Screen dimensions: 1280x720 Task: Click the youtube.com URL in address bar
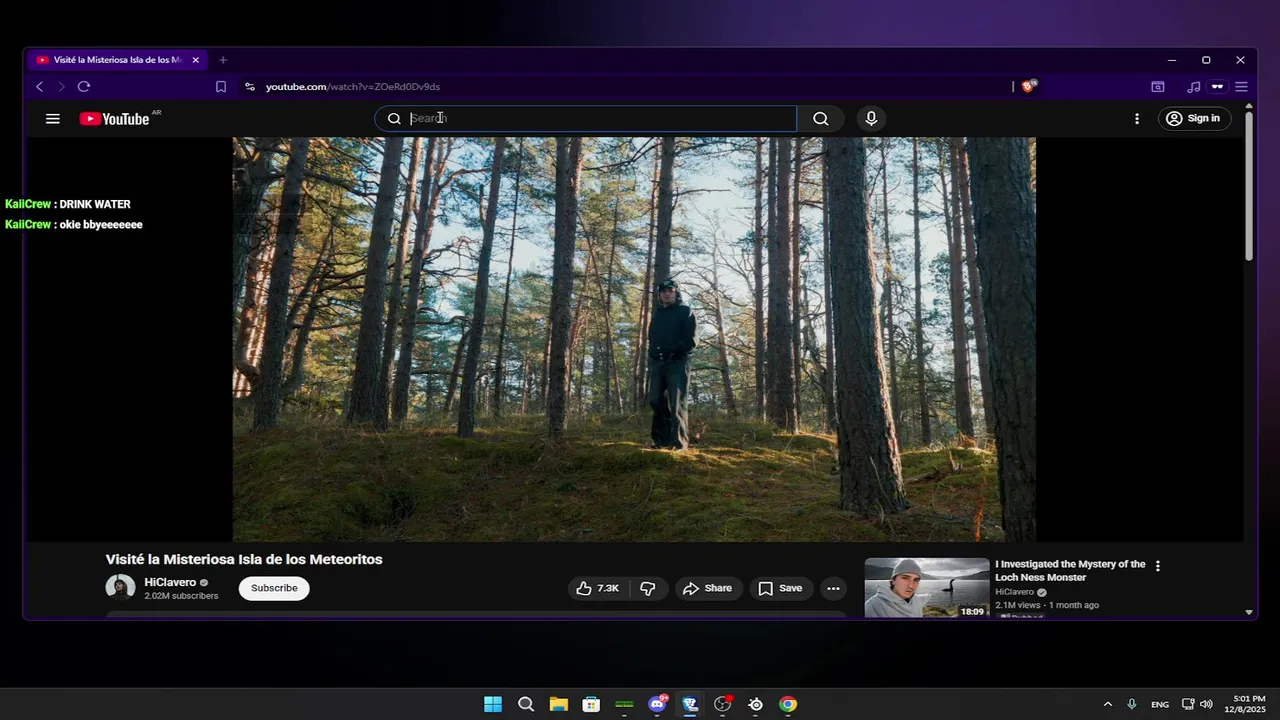[353, 87]
